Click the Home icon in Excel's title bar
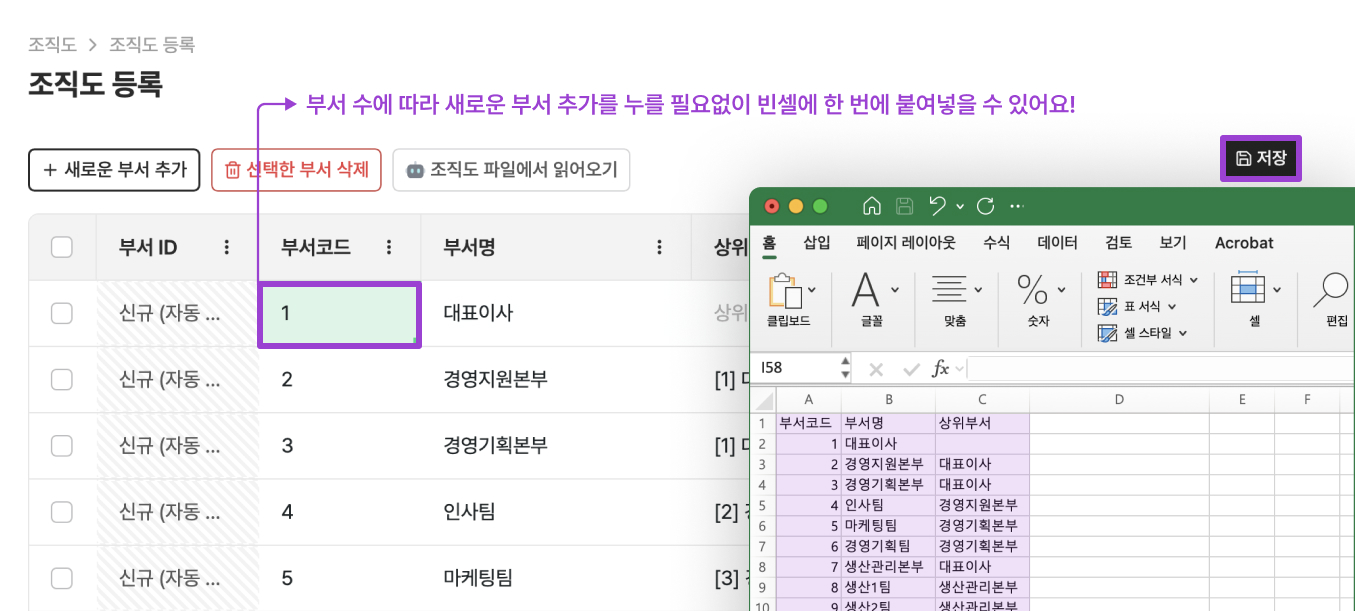The width and height of the screenshot is (1355, 611). (870, 206)
